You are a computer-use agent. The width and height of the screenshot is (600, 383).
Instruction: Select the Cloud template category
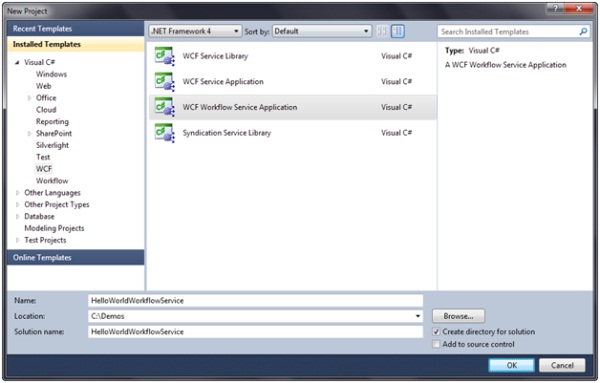pos(46,110)
